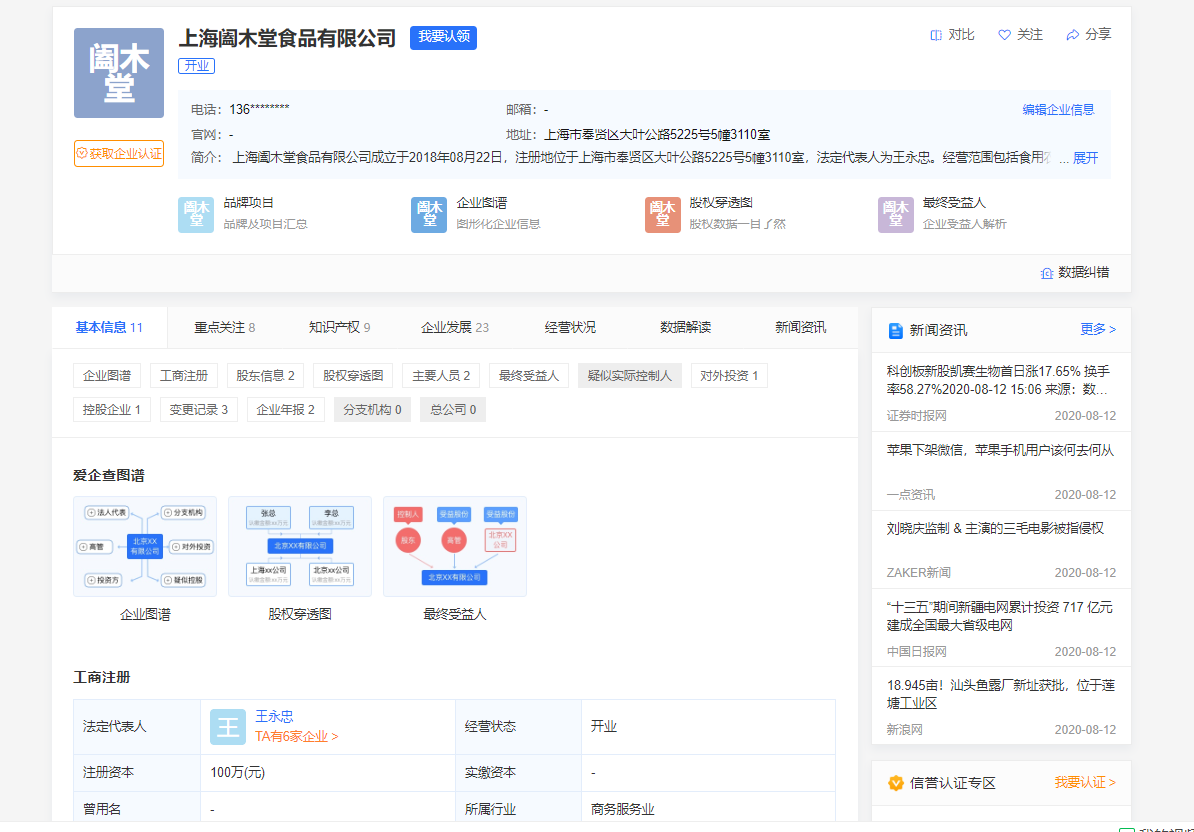1194x832 pixels.
Task: Click the 商务服务业 industry cell
Action: tap(708, 808)
